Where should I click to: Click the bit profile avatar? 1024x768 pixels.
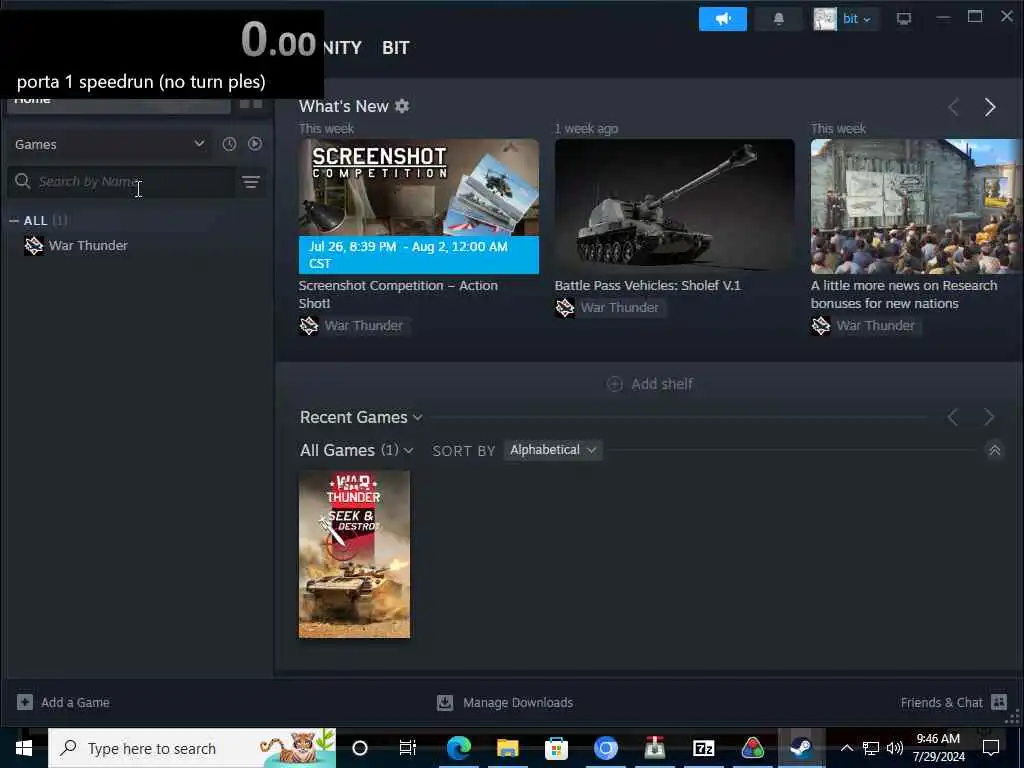point(825,19)
